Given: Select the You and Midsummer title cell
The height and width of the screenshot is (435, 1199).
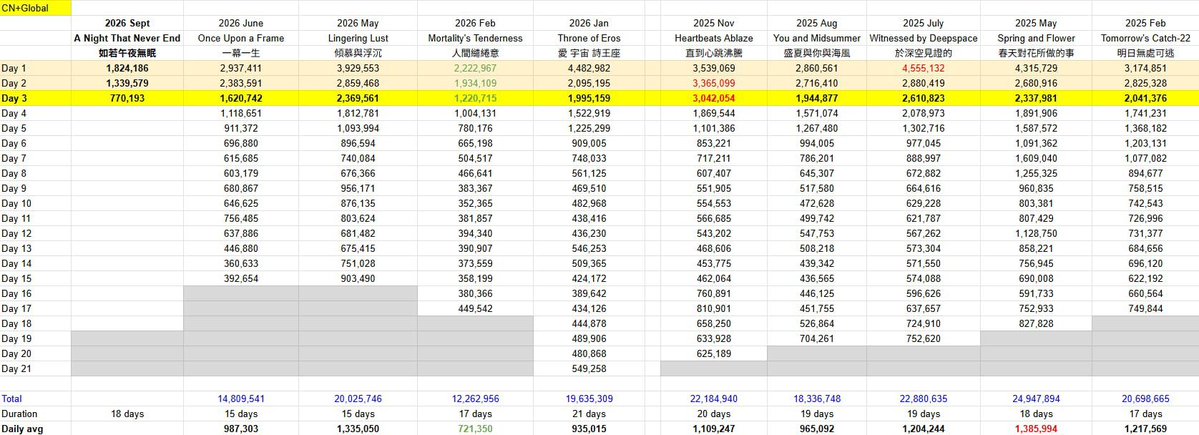Looking at the screenshot, I should pos(817,38).
